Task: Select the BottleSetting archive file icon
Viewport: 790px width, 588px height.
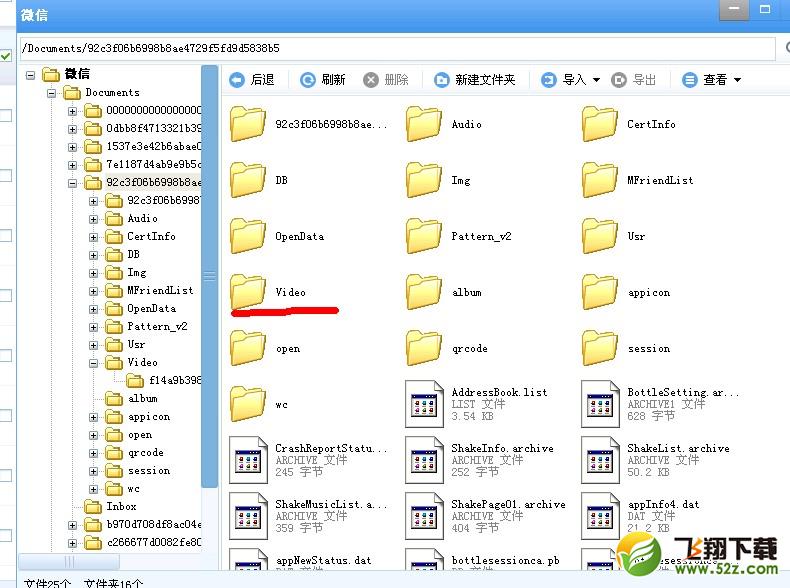Action: coord(600,404)
